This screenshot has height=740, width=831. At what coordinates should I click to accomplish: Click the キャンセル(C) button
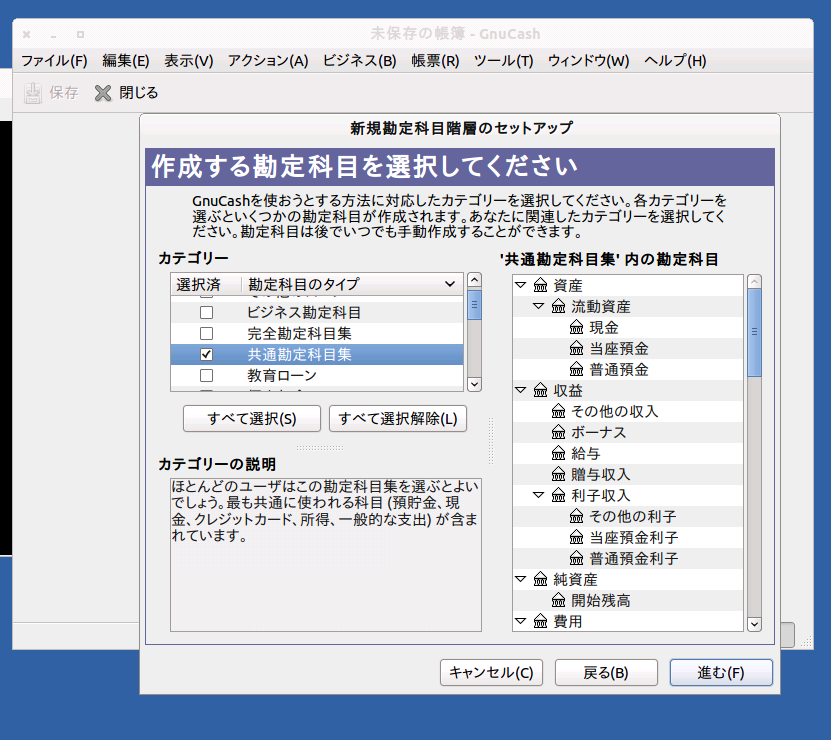tap(491, 673)
